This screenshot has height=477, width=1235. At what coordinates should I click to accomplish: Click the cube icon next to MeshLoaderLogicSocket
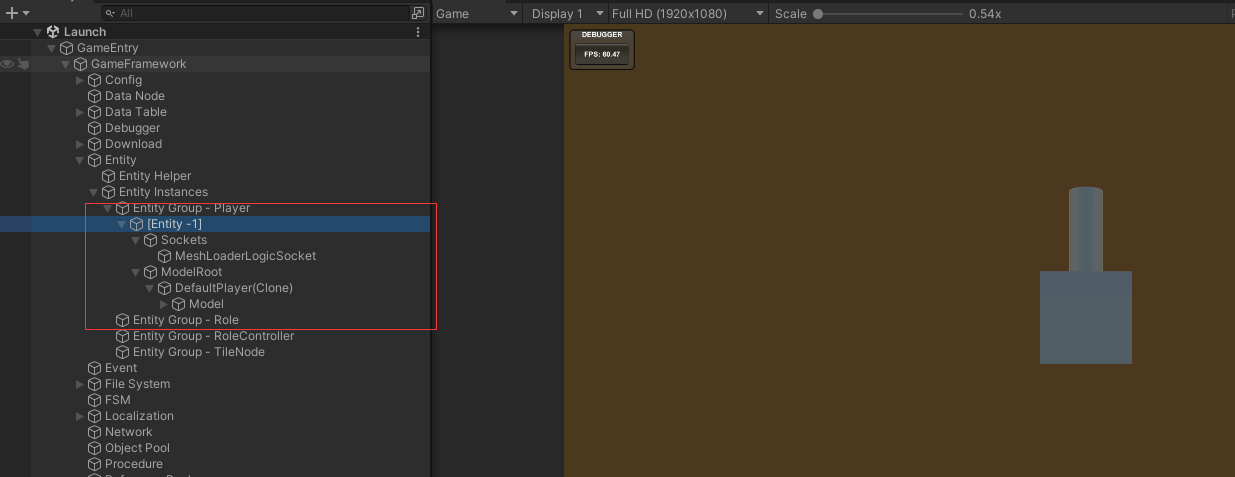(x=165, y=256)
